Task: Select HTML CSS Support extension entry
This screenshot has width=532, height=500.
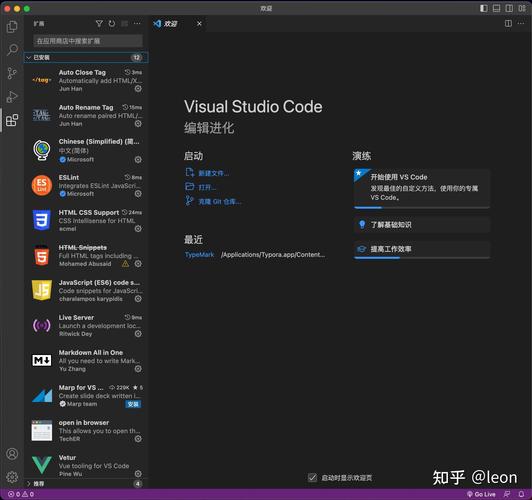Action: click(x=86, y=220)
